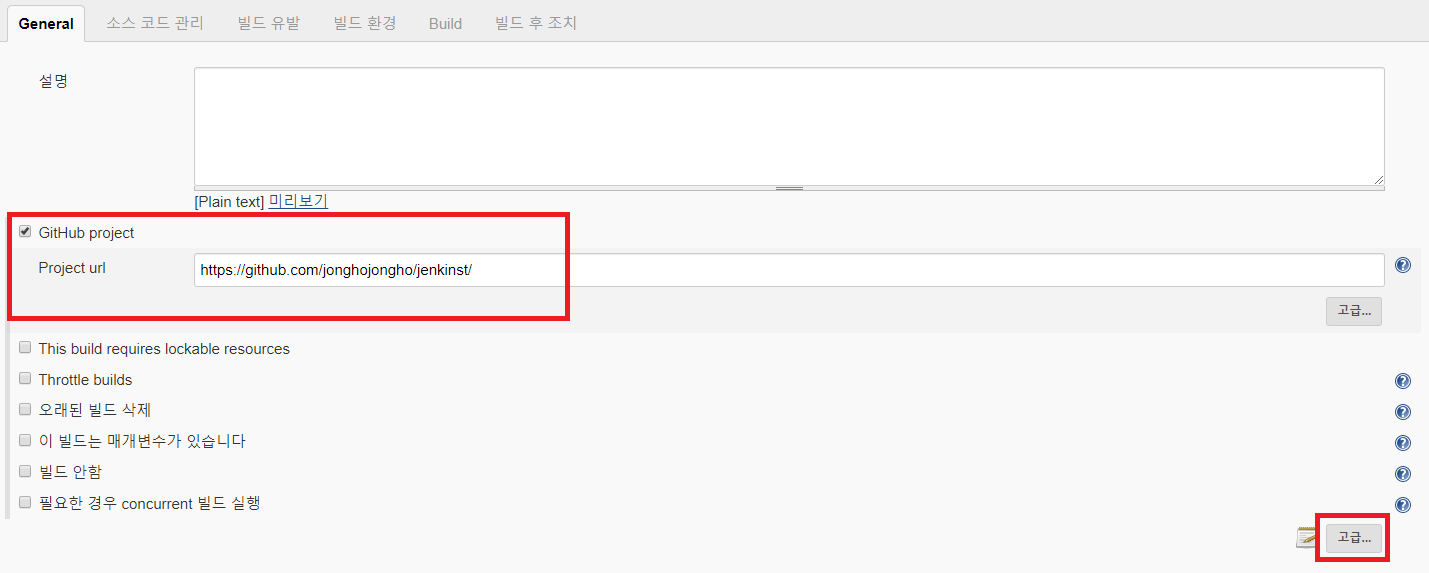Open help for the Project url field
Screen dimensions: 1429x573
click(1402, 265)
